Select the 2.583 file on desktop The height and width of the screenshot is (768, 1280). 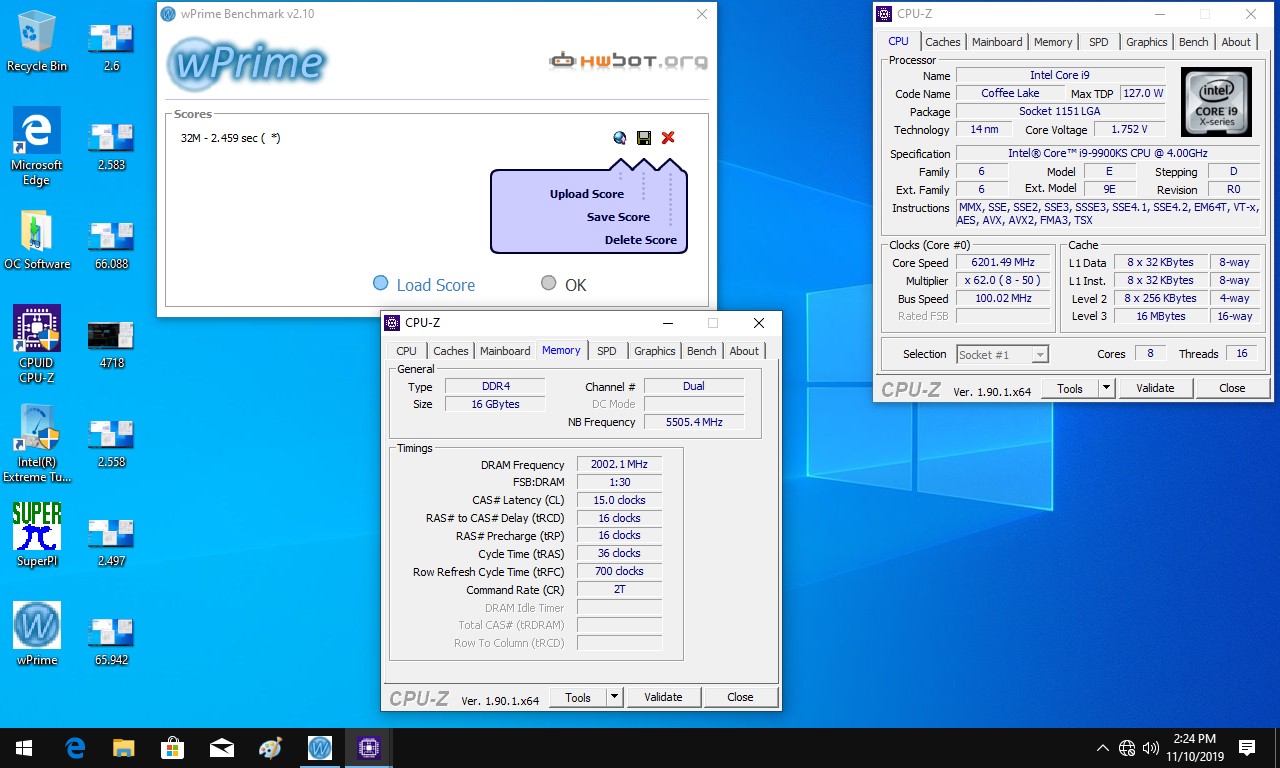pyautogui.click(x=111, y=146)
